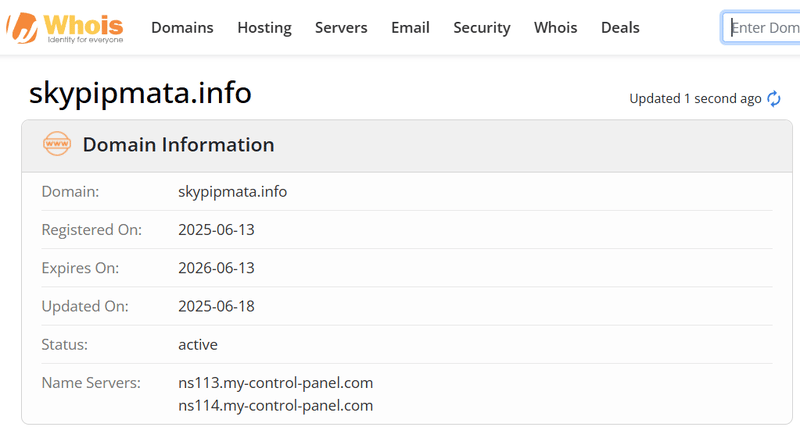Viewport: 800px width, 427px height.
Task: Select the updated date 2025-06-18
Action: pos(216,306)
